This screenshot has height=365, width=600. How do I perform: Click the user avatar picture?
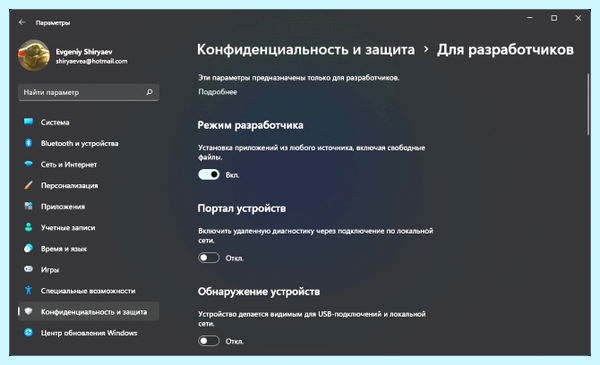coord(34,55)
